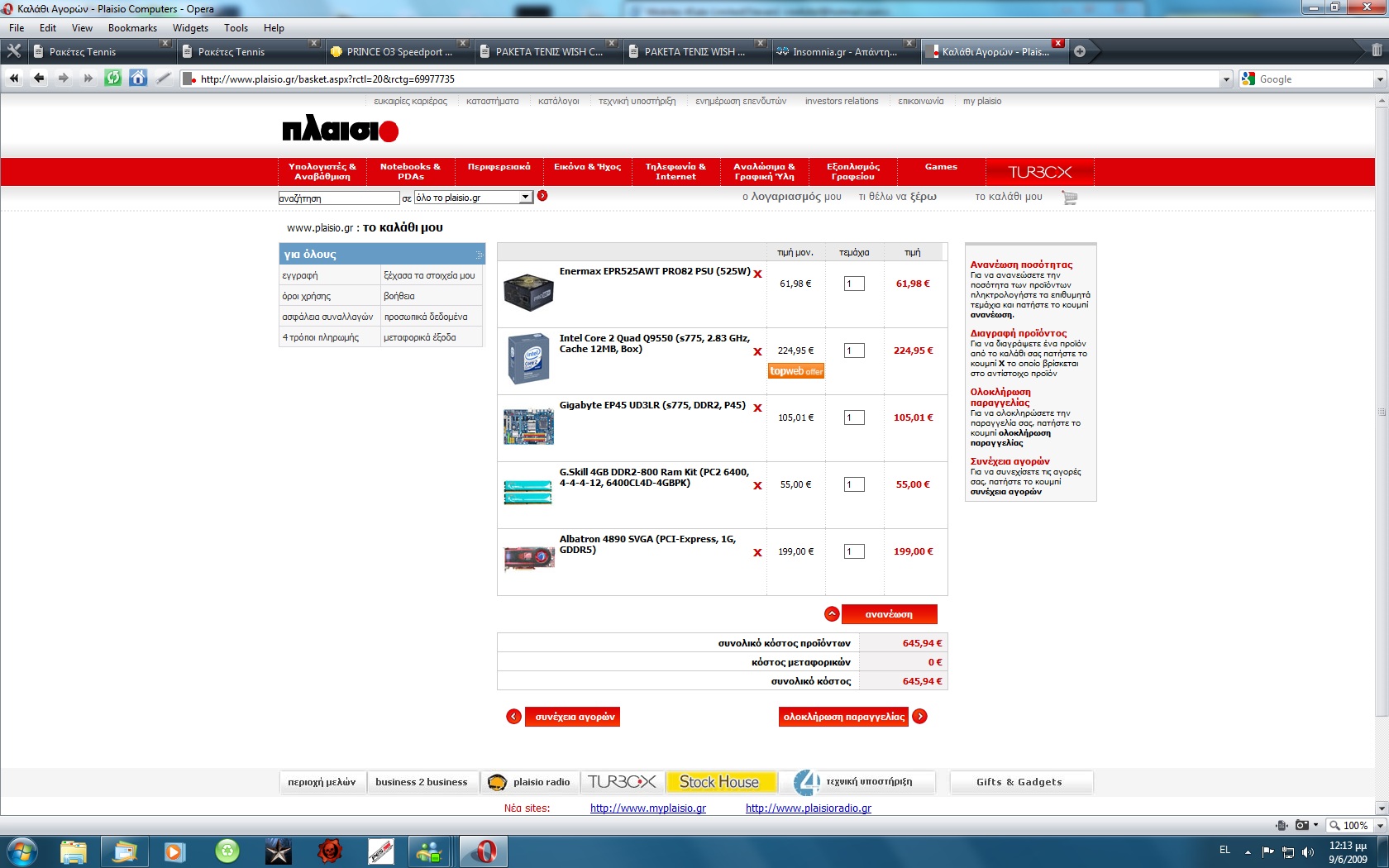This screenshot has width=1389, height=868.
Task: Delete Gigabyte EP45 UD3LR from basket
Action: (x=757, y=408)
